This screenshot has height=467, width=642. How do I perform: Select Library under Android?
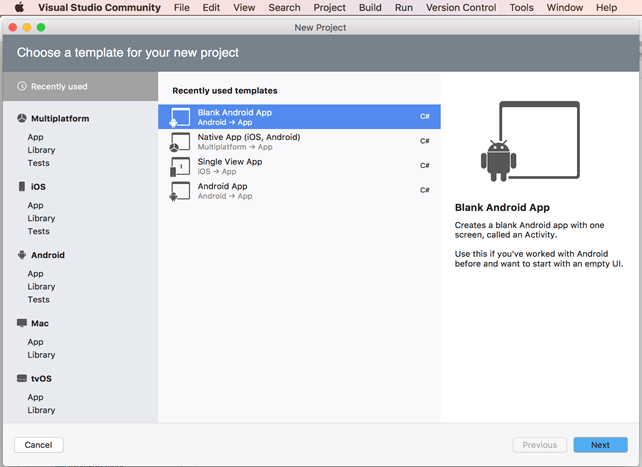coord(41,287)
